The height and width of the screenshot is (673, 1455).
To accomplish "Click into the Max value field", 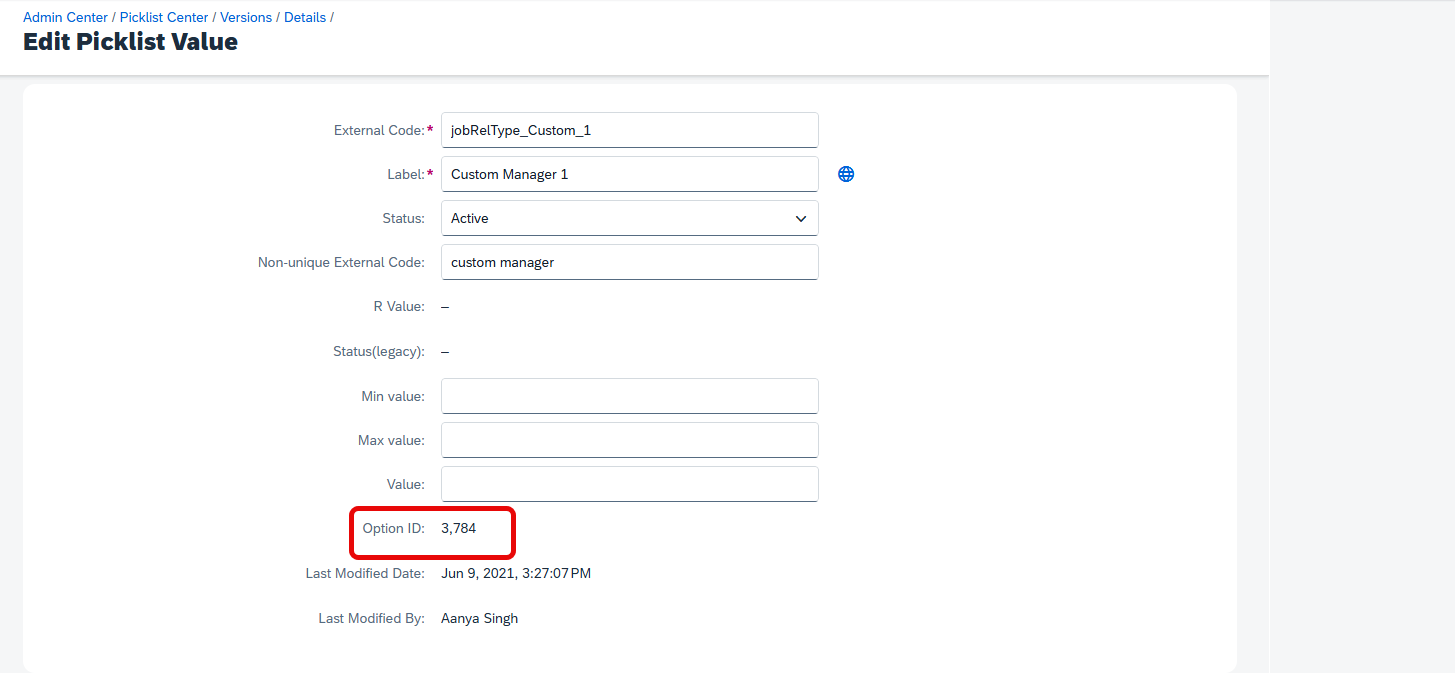I will (630, 440).
